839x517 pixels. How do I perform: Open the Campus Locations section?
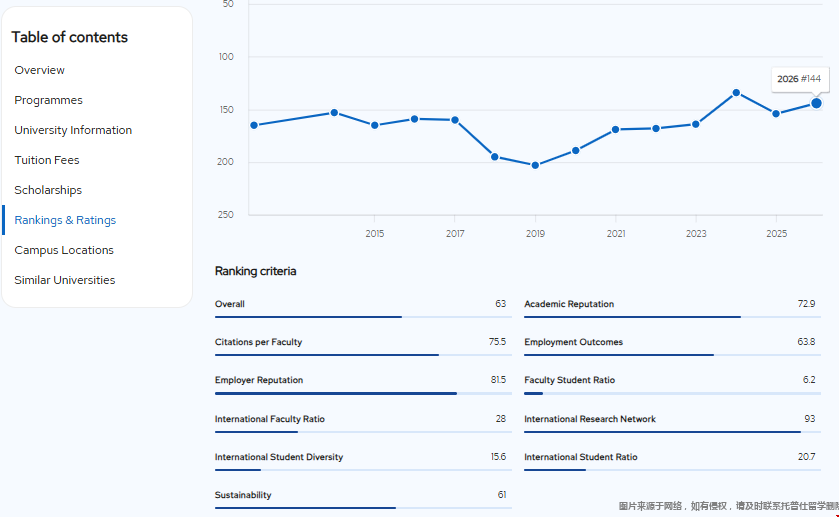coord(64,250)
